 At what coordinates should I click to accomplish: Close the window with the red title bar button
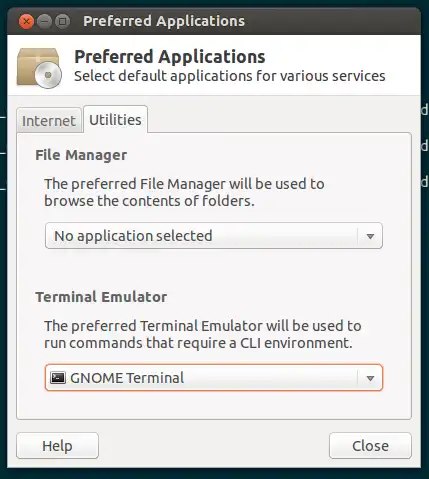pyautogui.click(x=26, y=22)
